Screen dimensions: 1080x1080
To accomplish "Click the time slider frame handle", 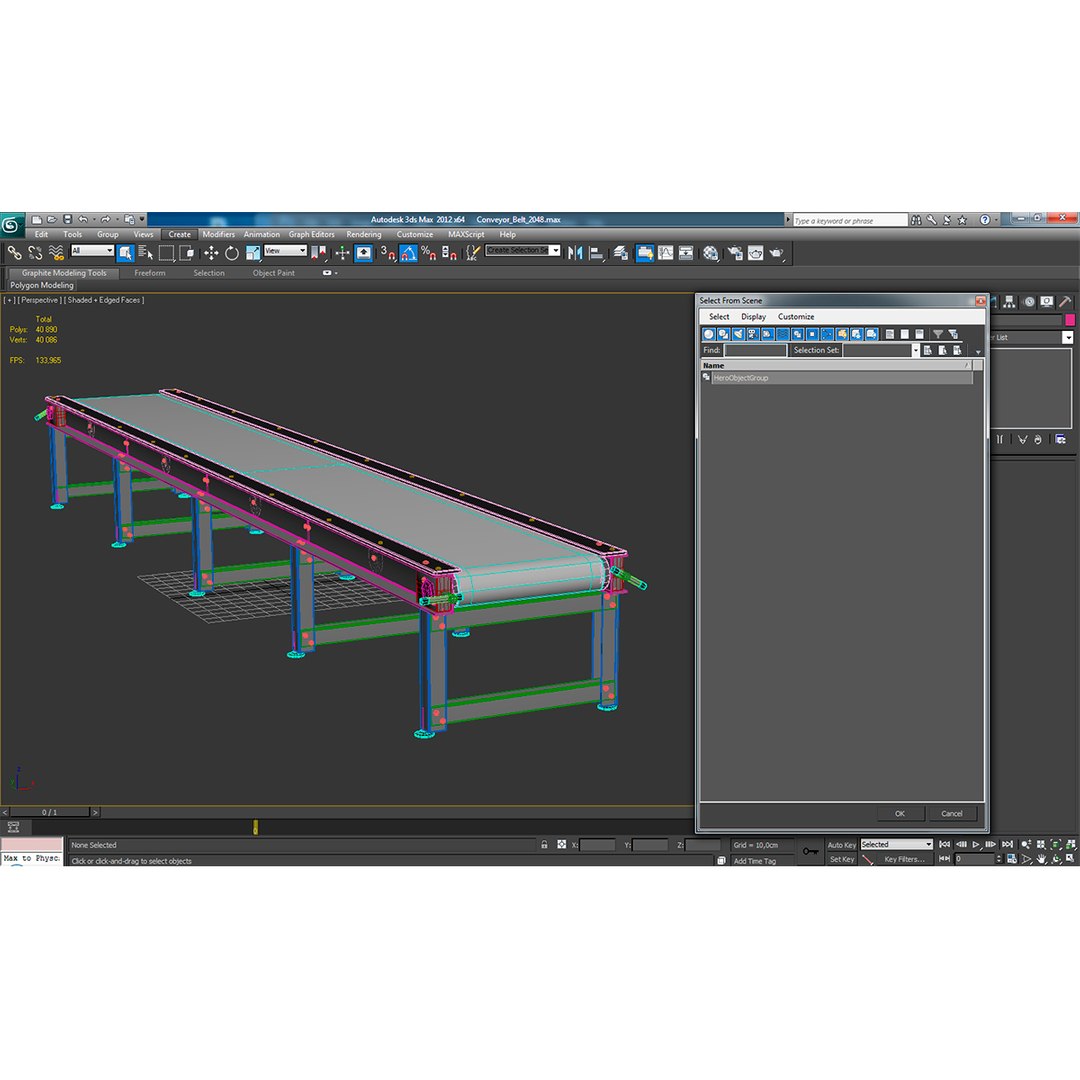I will (50, 812).
